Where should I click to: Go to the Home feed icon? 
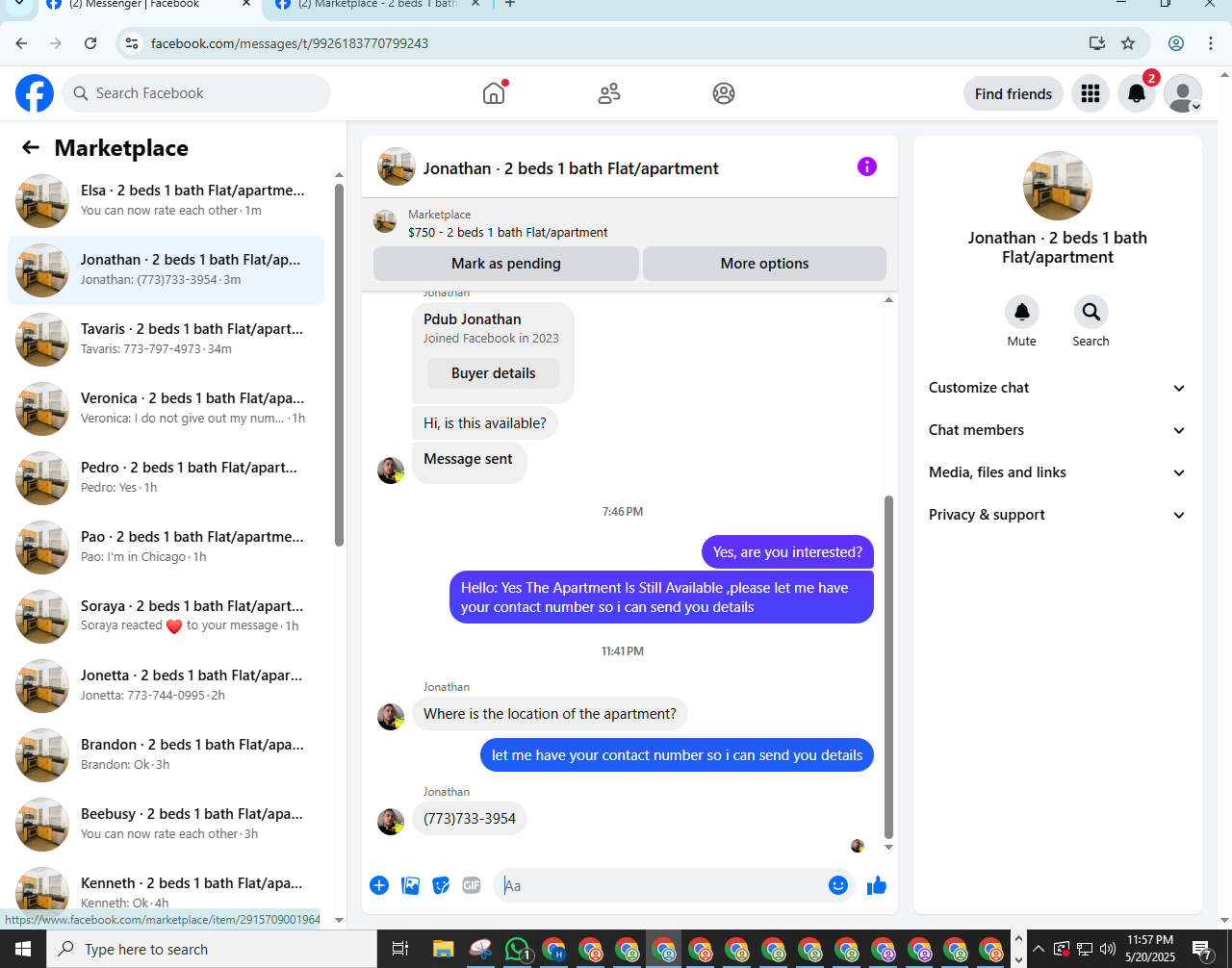click(x=494, y=93)
